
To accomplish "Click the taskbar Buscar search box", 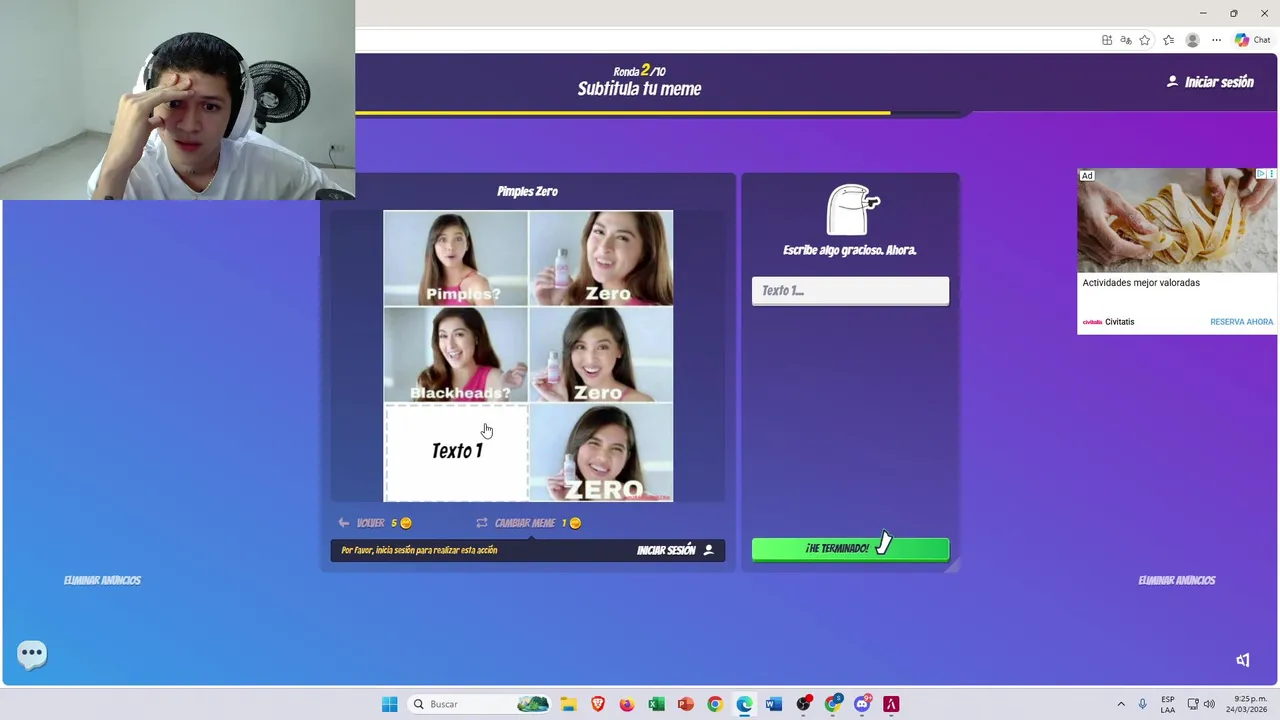I will [x=480, y=704].
